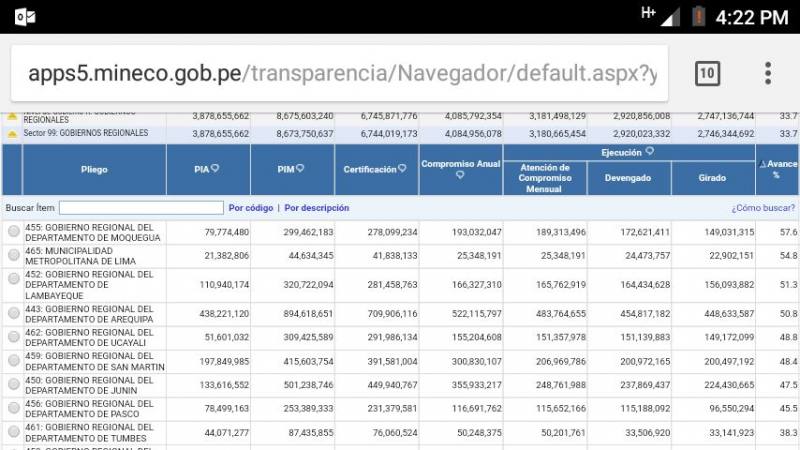Click the info bubble beside Certificación header

click(x=402, y=168)
